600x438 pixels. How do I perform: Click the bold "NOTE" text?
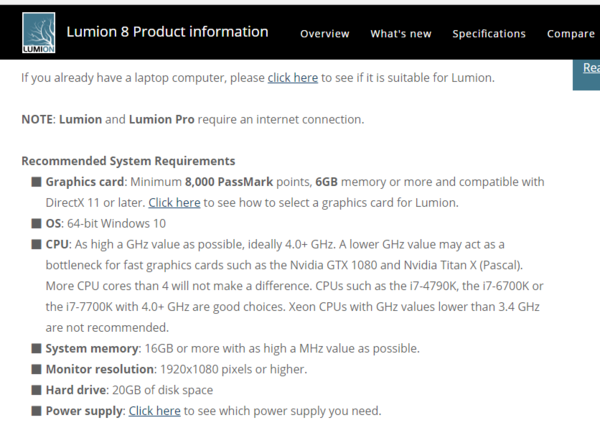[38, 120]
